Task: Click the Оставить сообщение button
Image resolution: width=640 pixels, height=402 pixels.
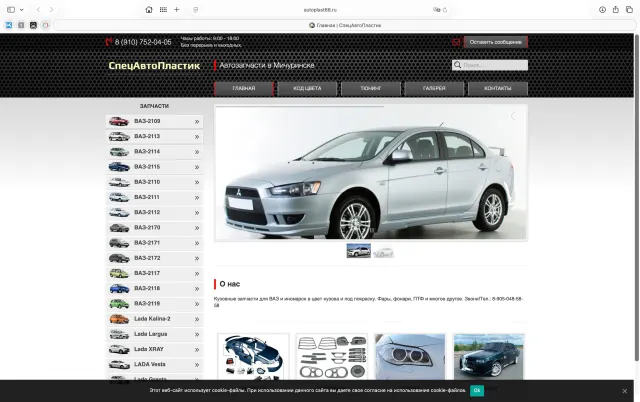Action: click(496, 42)
